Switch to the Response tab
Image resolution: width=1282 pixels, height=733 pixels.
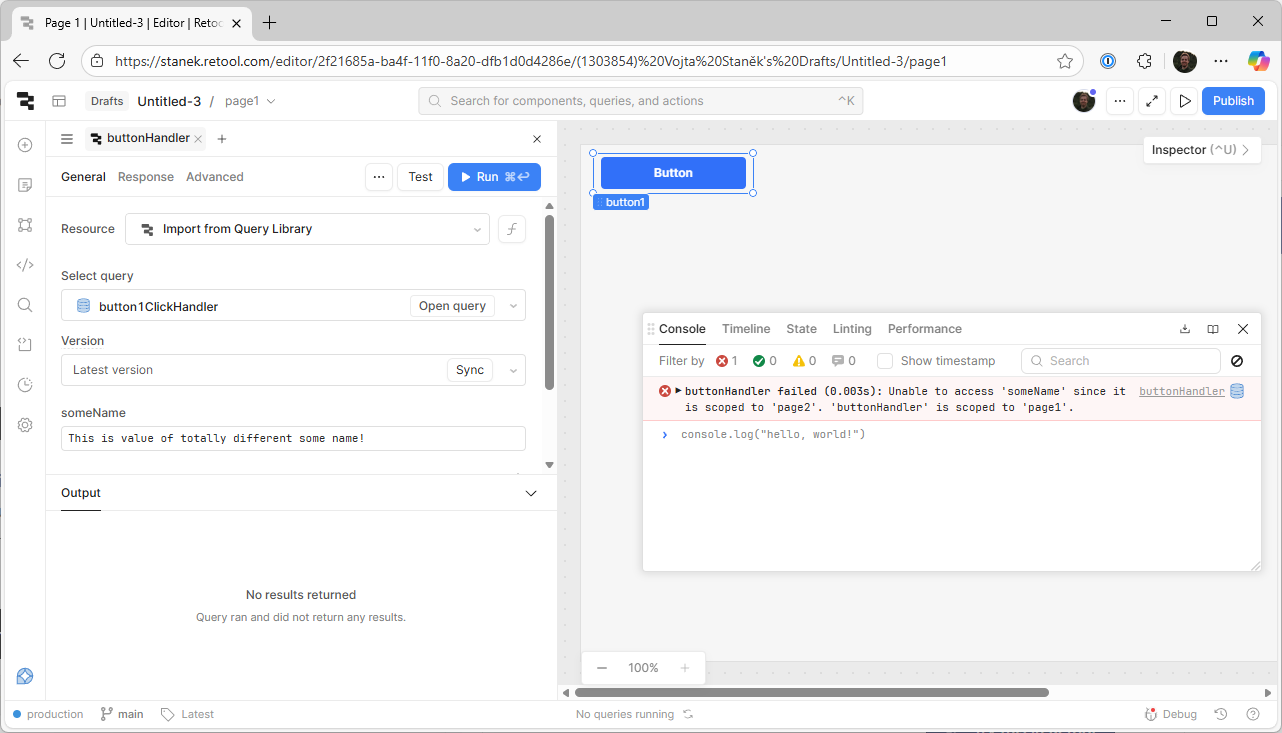(x=146, y=177)
